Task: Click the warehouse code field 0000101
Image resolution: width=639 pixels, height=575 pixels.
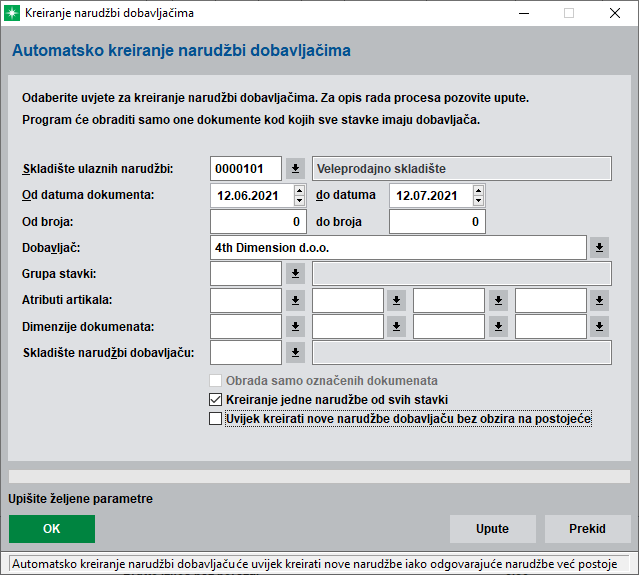Action: [x=246, y=169]
